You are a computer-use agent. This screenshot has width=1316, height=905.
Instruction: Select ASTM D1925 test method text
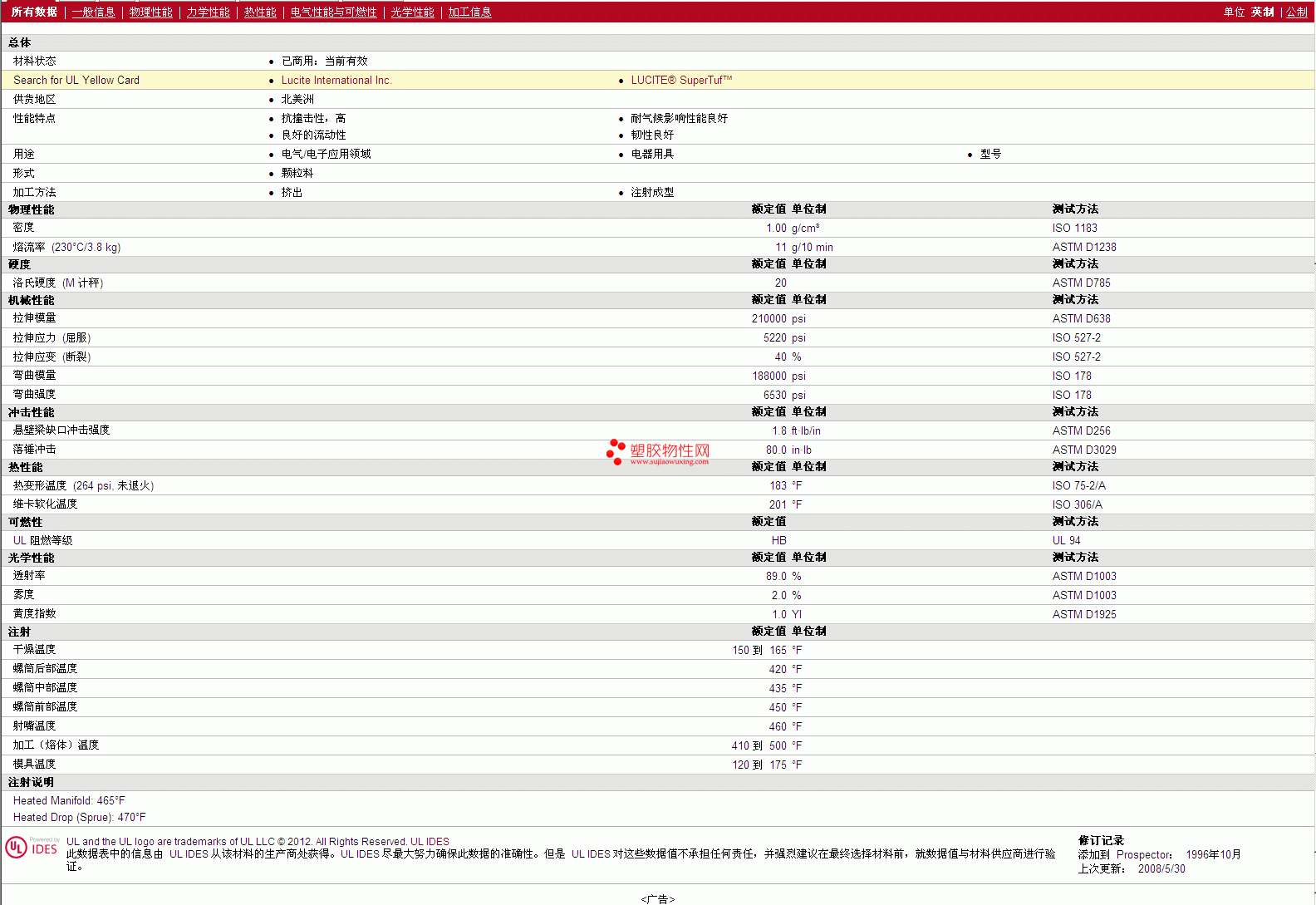[1084, 614]
